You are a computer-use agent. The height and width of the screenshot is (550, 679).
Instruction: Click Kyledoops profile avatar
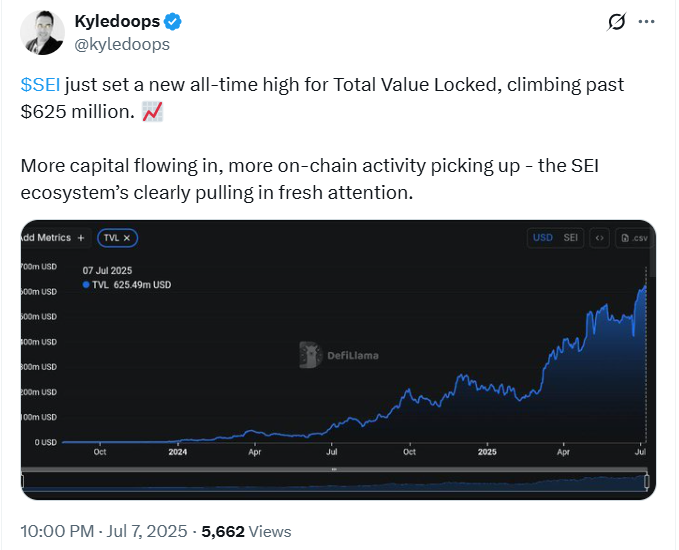tap(42, 32)
